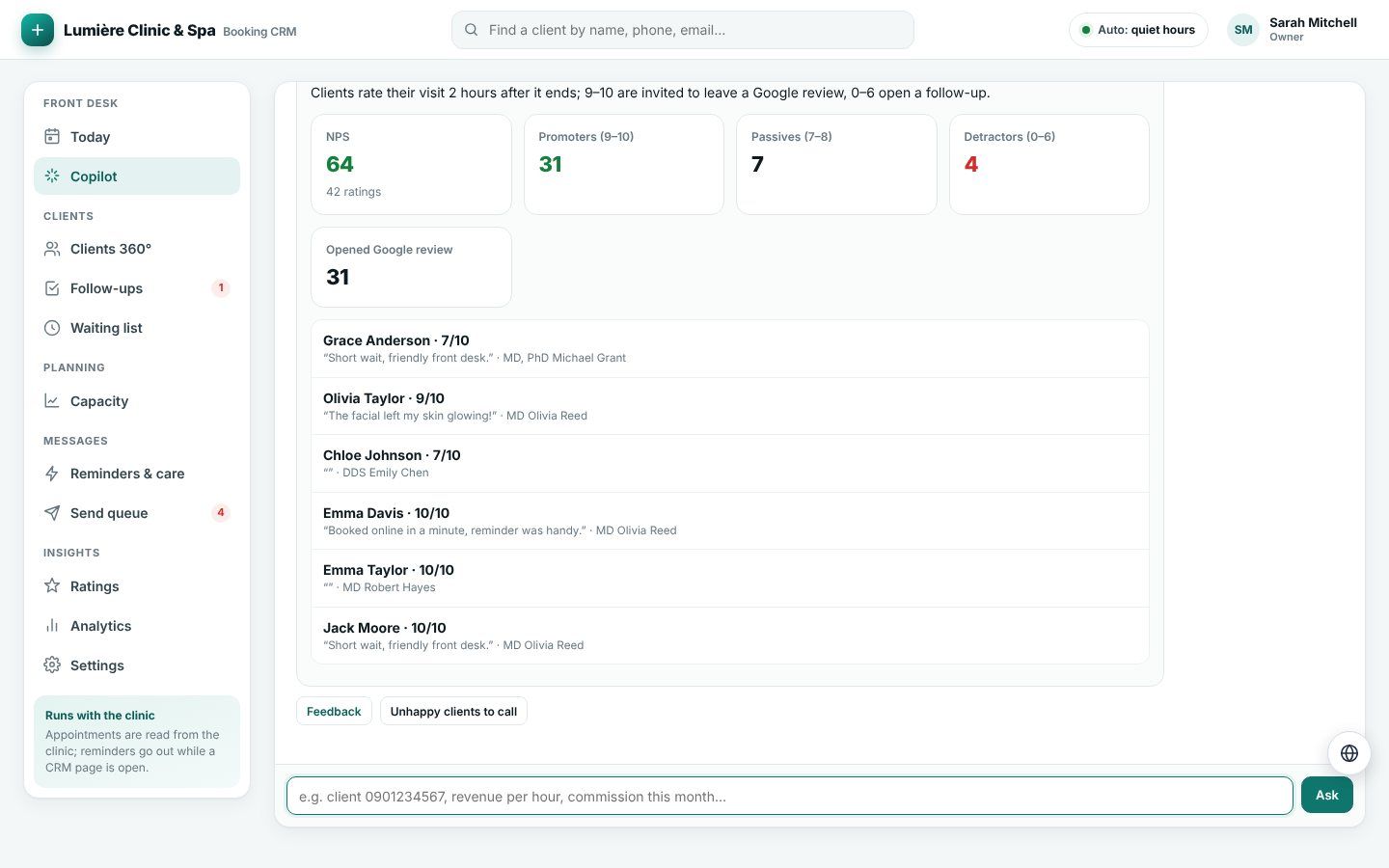
Task: Click the Detractors (0–6) card
Action: click(x=1049, y=165)
